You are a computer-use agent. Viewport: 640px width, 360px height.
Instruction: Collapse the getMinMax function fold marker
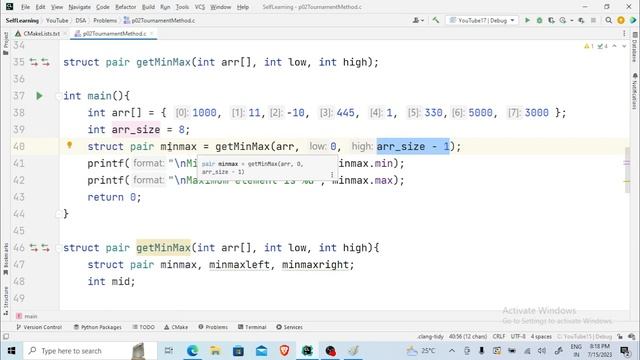point(58,248)
